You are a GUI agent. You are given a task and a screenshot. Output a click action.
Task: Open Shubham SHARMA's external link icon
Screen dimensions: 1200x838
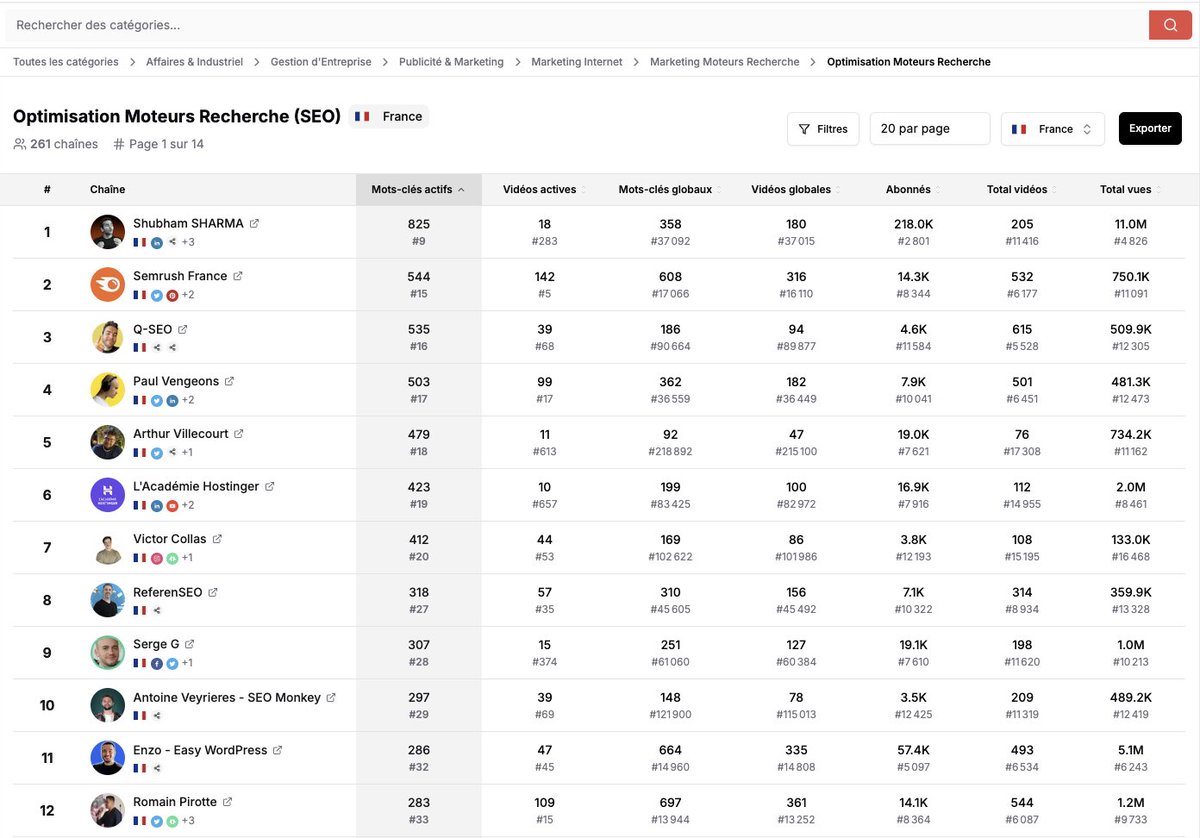(x=254, y=224)
